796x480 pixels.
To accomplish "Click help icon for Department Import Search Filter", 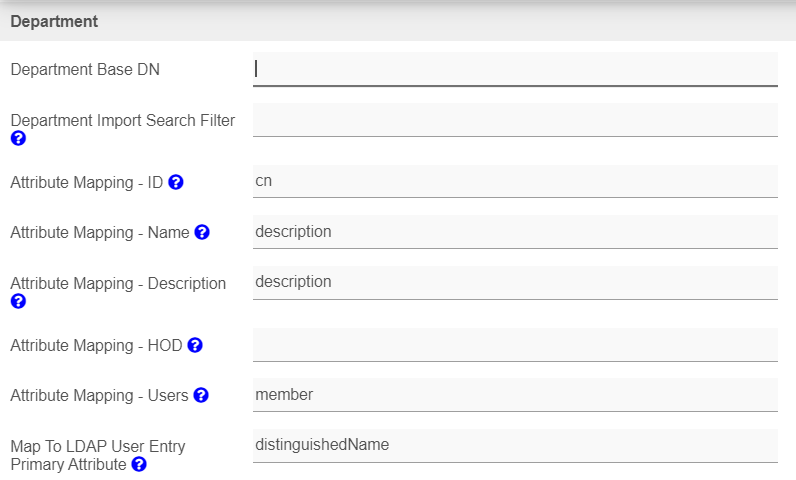I will click(x=18, y=139).
